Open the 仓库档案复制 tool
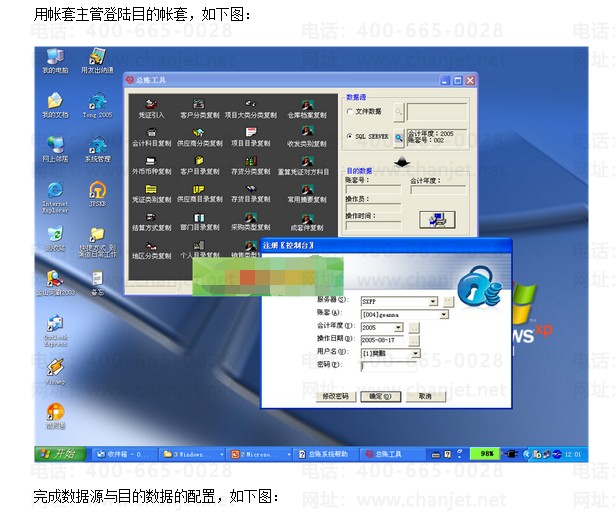 click(x=307, y=109)
